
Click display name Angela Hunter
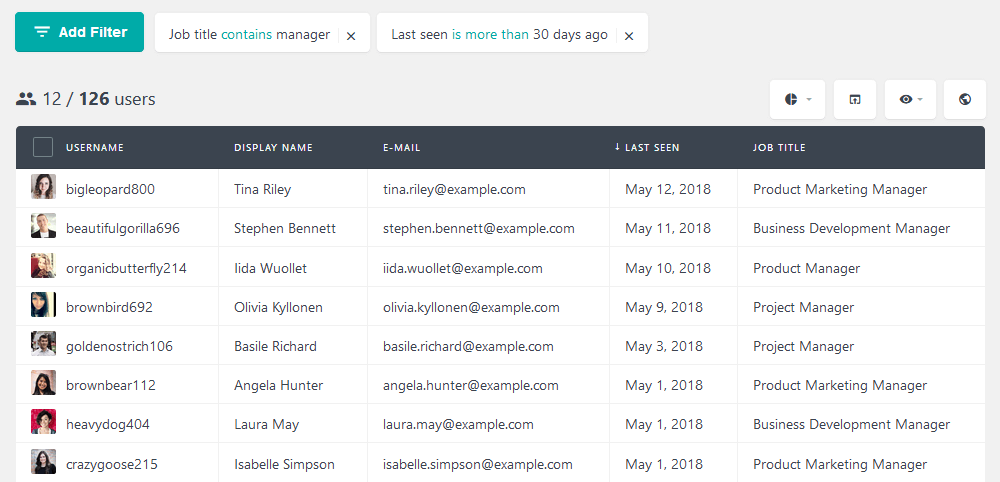279,385
